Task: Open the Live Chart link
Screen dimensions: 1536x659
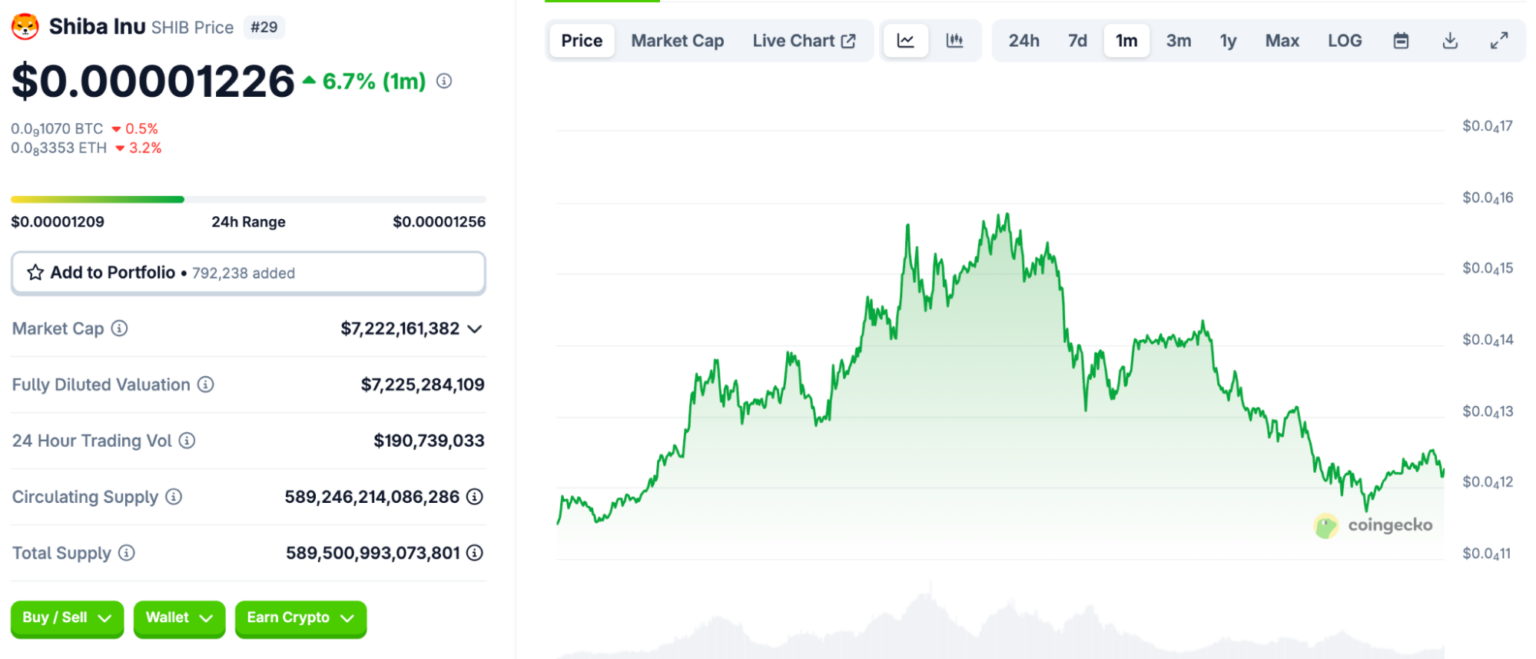Action: 804,41
